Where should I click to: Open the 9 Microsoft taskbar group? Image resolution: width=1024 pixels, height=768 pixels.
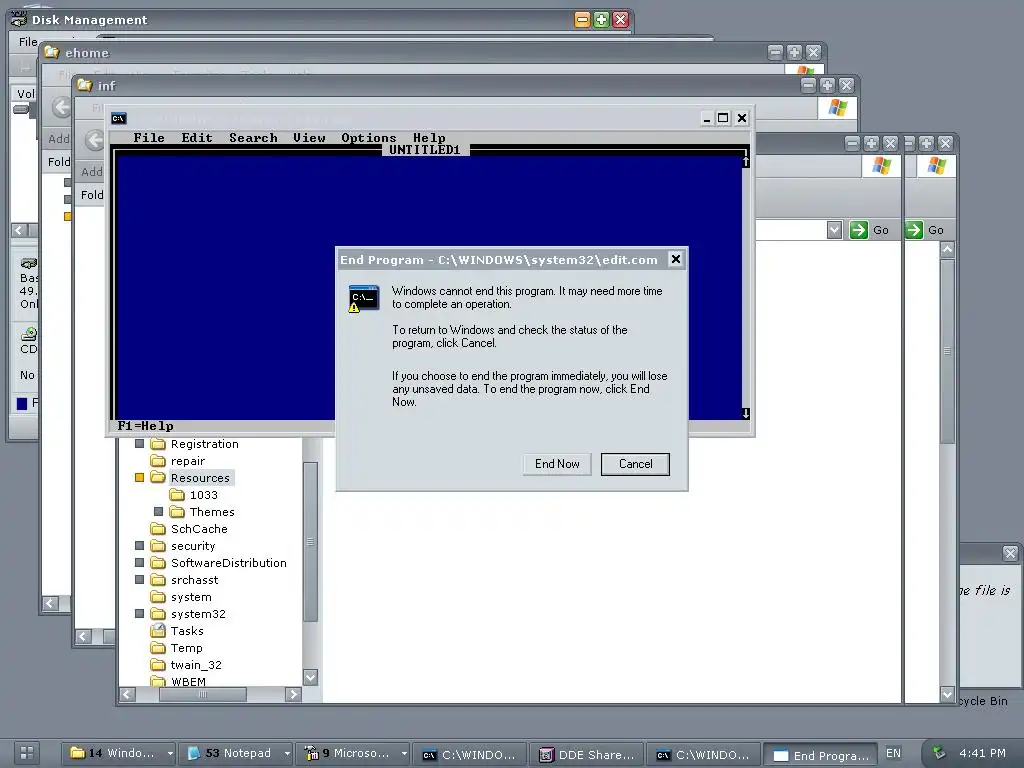coord(353,753)
